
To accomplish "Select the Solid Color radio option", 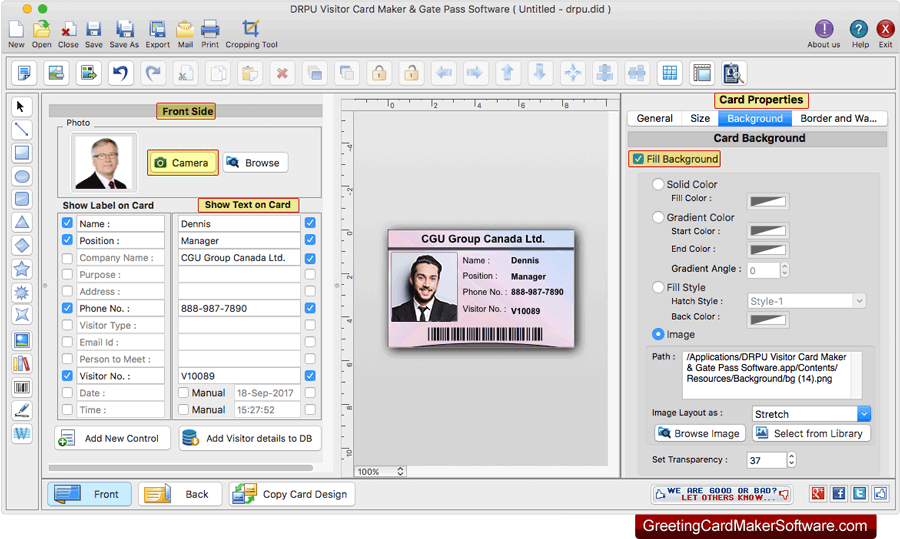I will pyautogui.click(x=658, y=184).
